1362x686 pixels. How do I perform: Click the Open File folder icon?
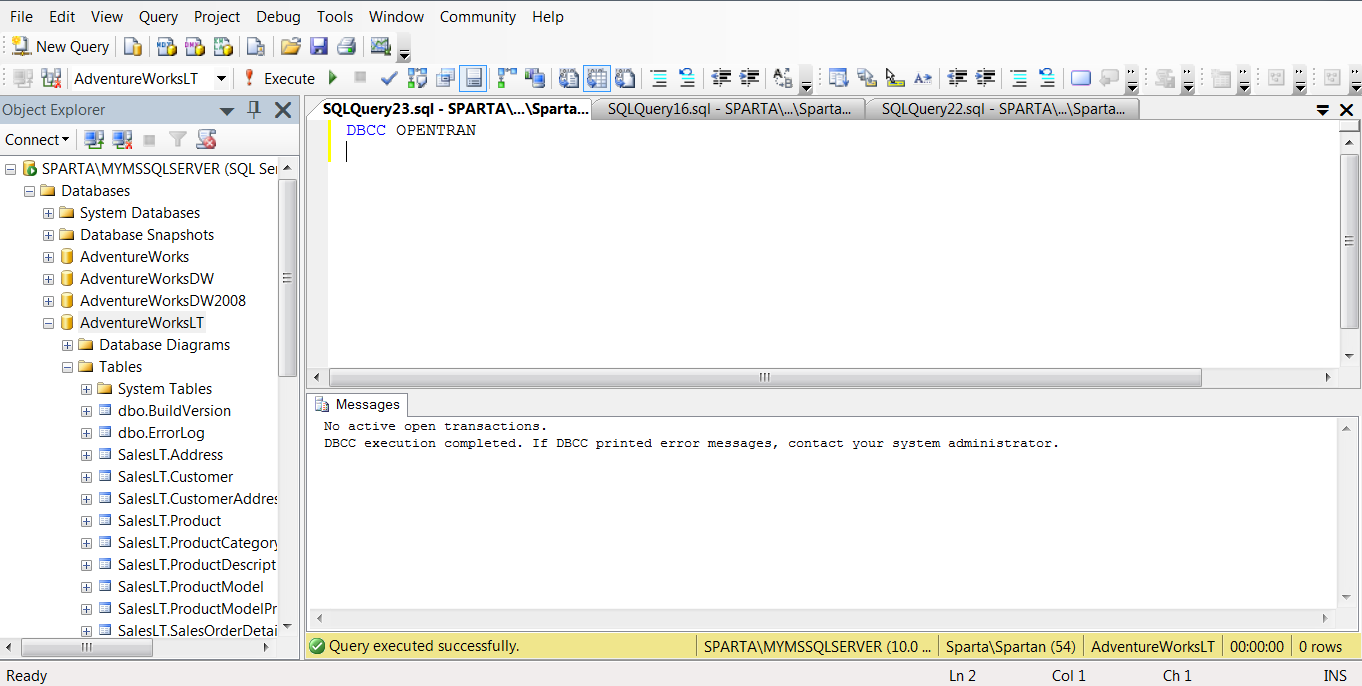coord(290,46)
